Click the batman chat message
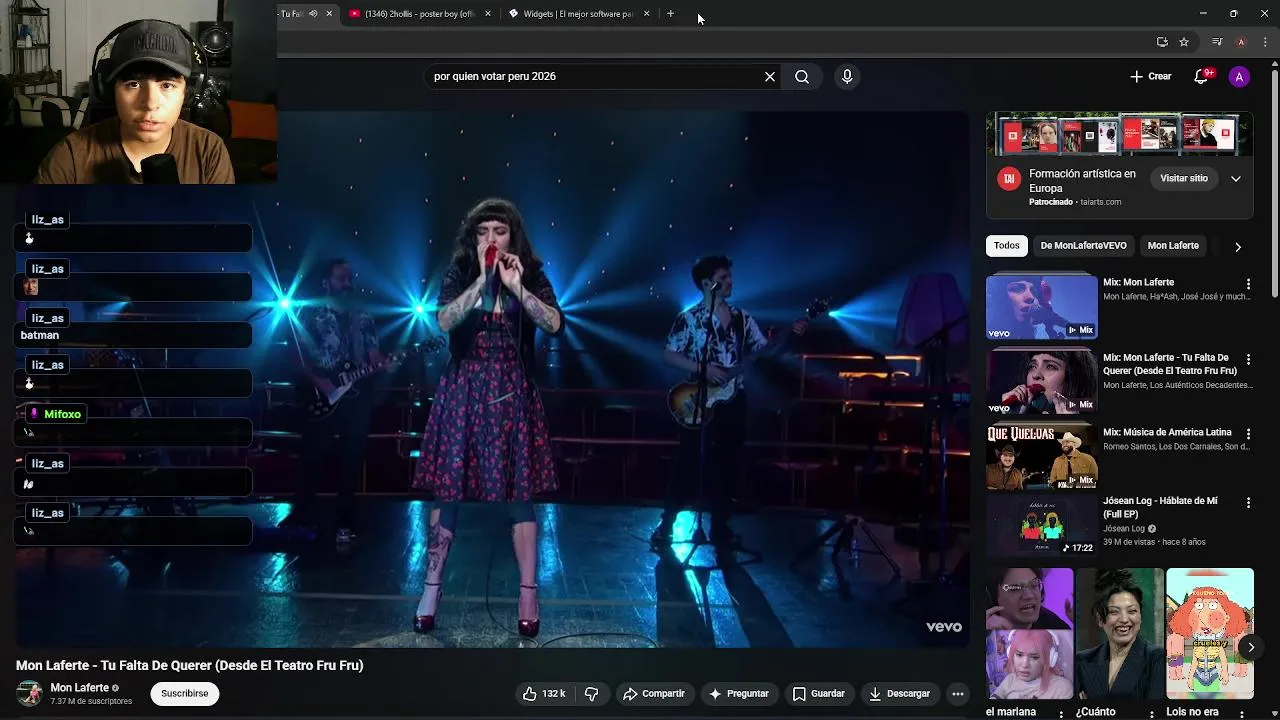 click(40, 335)
